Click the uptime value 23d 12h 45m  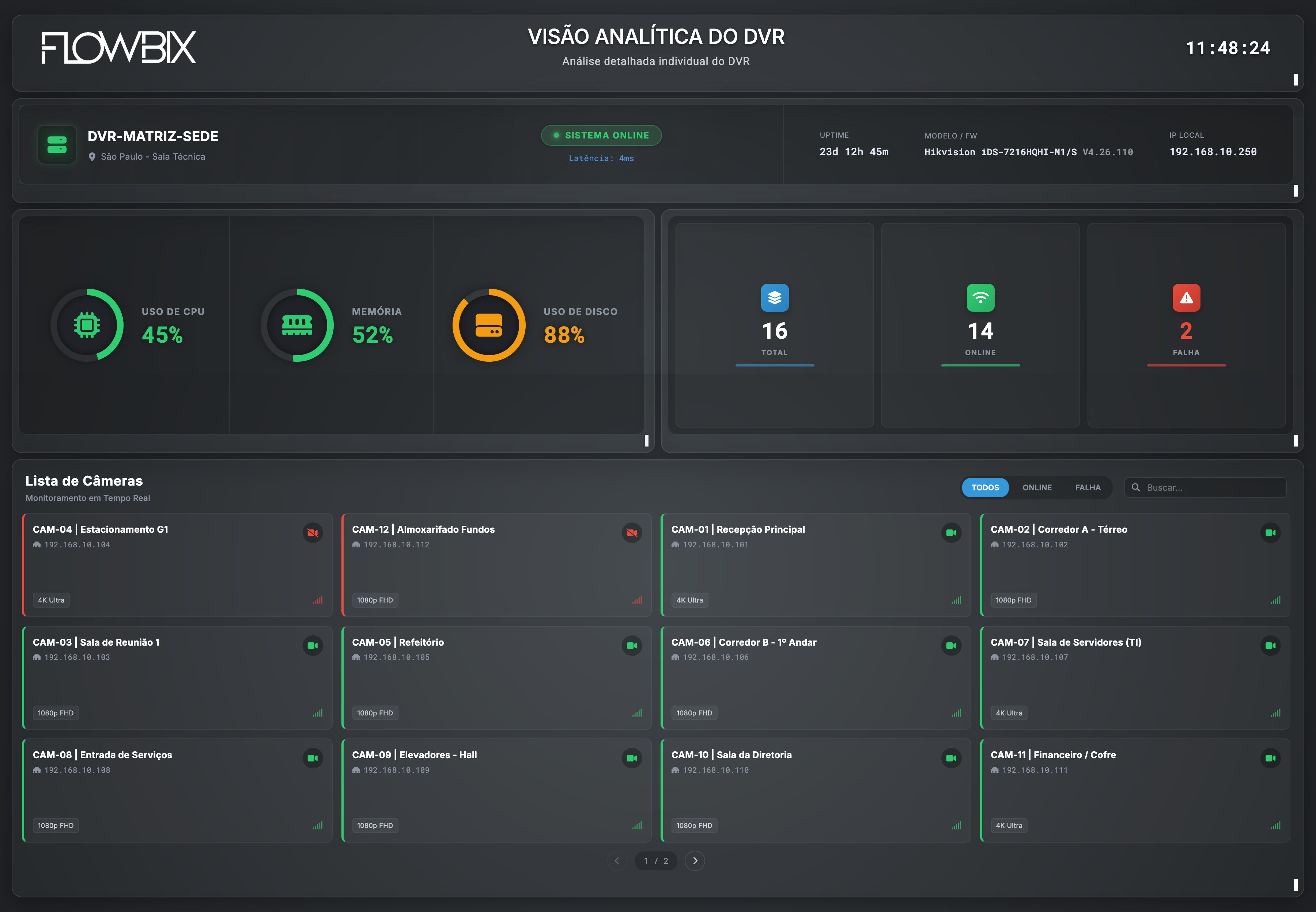click(x=854, y=152)
